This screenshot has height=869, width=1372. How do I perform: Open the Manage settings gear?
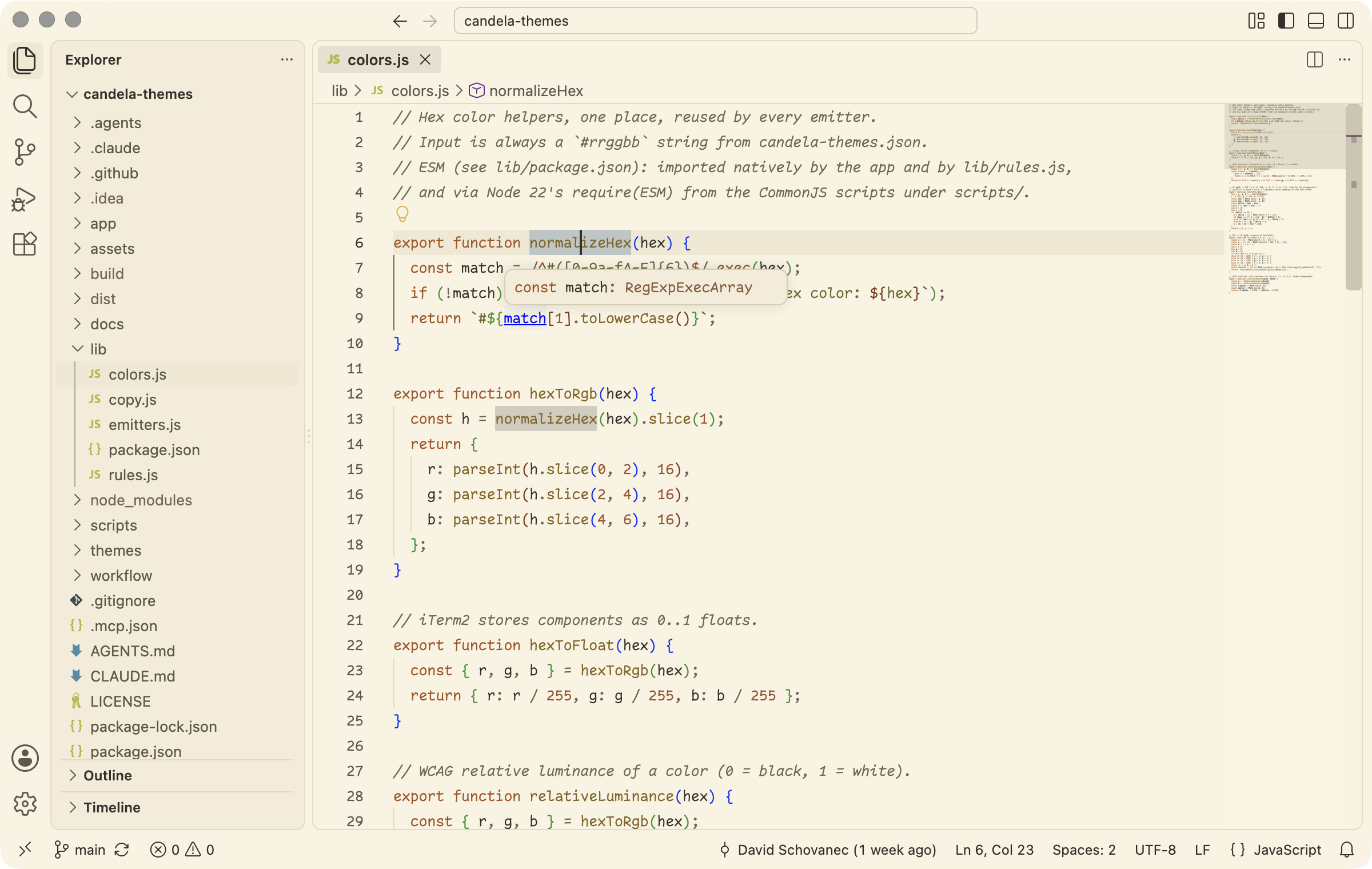pyautogui.click(x=25, y=804)
